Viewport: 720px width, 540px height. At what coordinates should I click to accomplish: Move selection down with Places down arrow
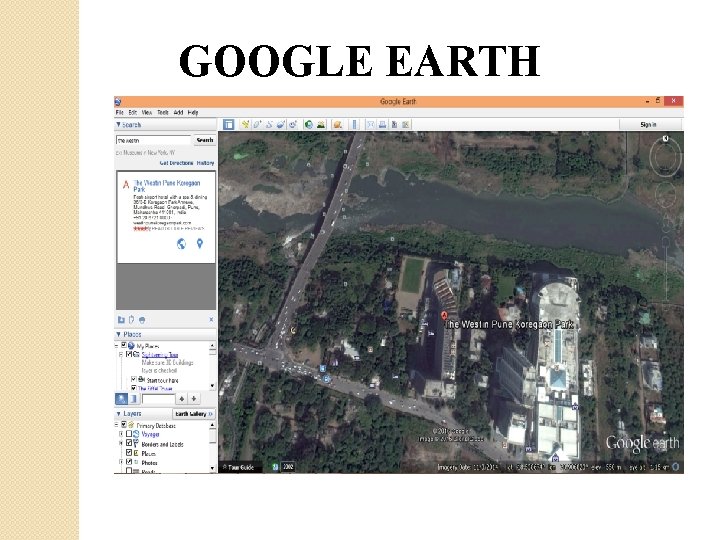pos(194,399)
